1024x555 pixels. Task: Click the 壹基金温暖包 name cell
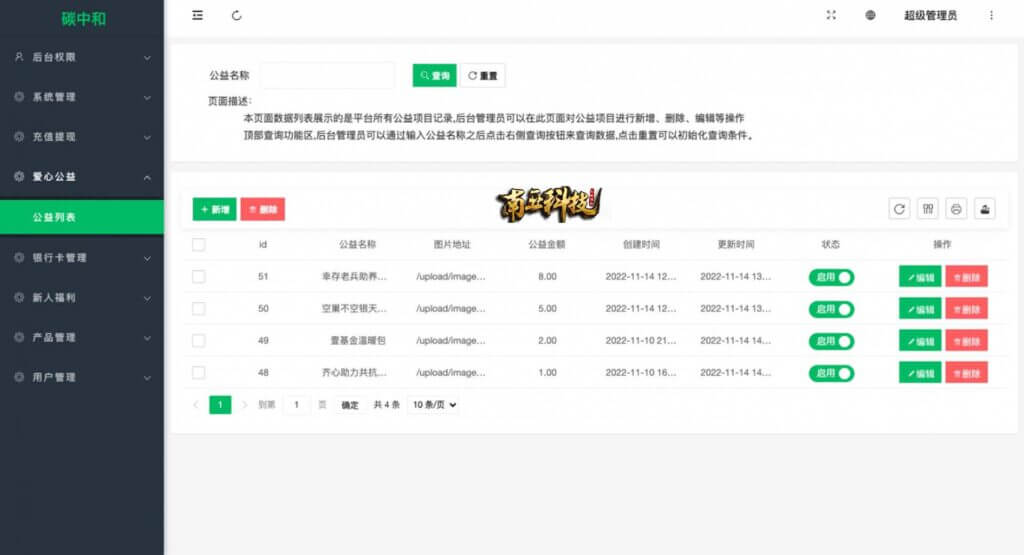[357, 340]
